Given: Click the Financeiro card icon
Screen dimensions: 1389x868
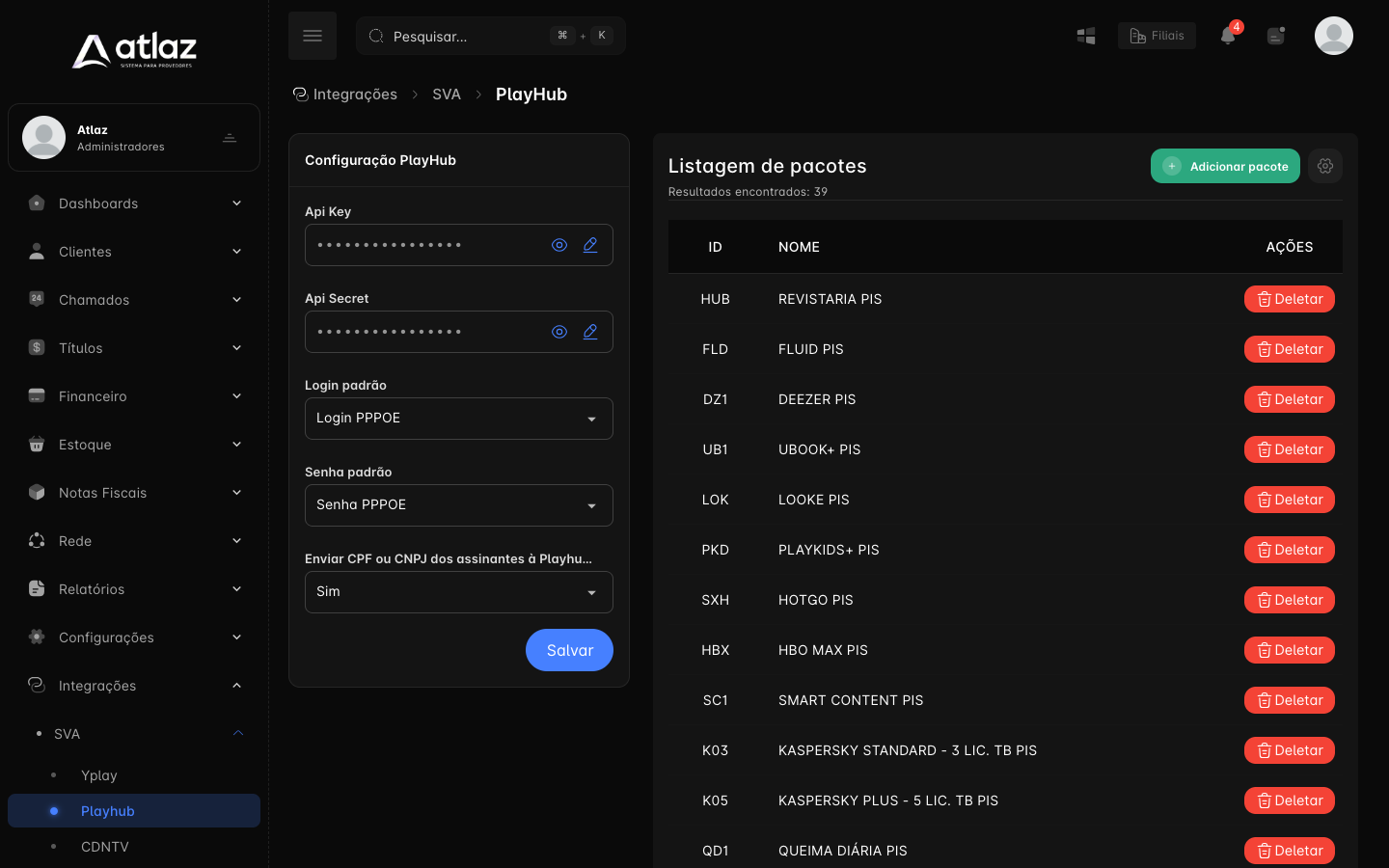Looking at the screenshot, I should pyautogui.click(x=37, y=396).
